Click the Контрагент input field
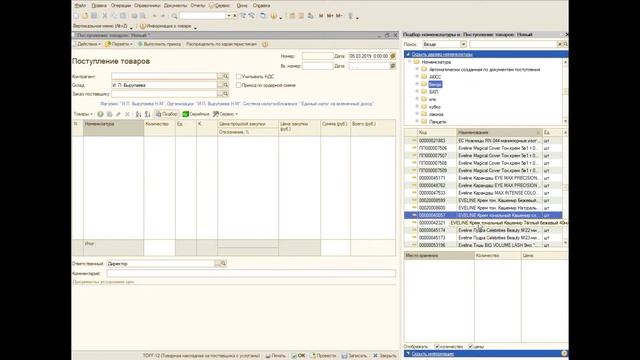Screen dimensions: 640x360 tap(164, 76)
